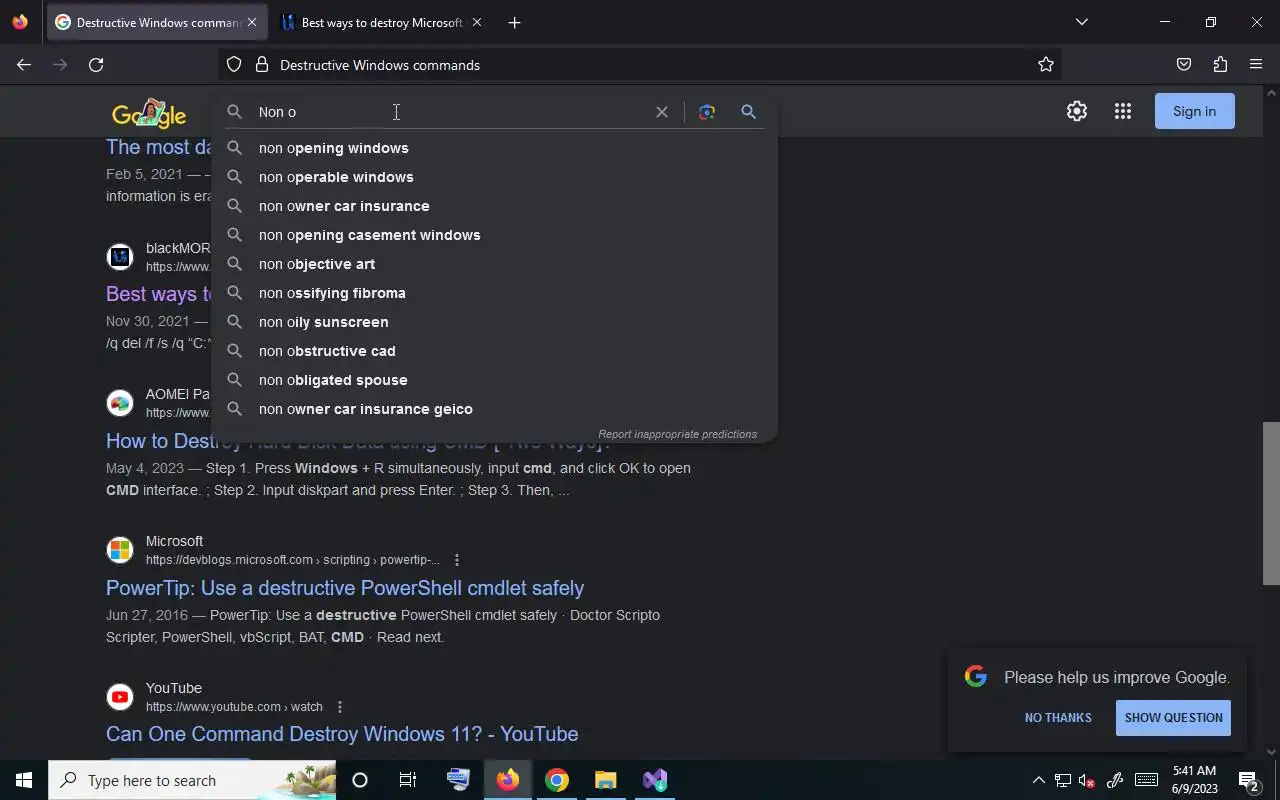Screen dimensions: 1280x800
Task: Open touch keyboard from tray
Action: (1146, 780)
